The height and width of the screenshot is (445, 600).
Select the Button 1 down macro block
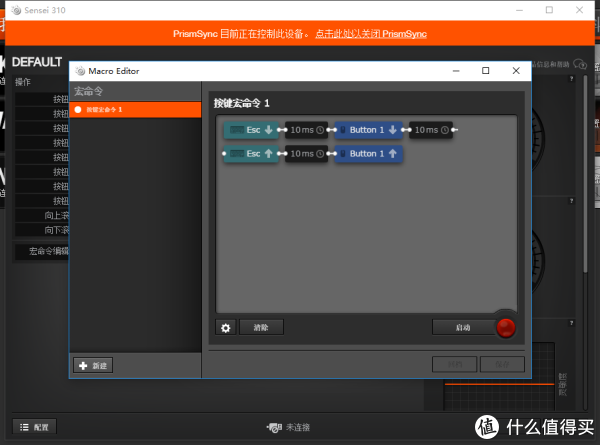pyautogui.click(x=368, y=130)
